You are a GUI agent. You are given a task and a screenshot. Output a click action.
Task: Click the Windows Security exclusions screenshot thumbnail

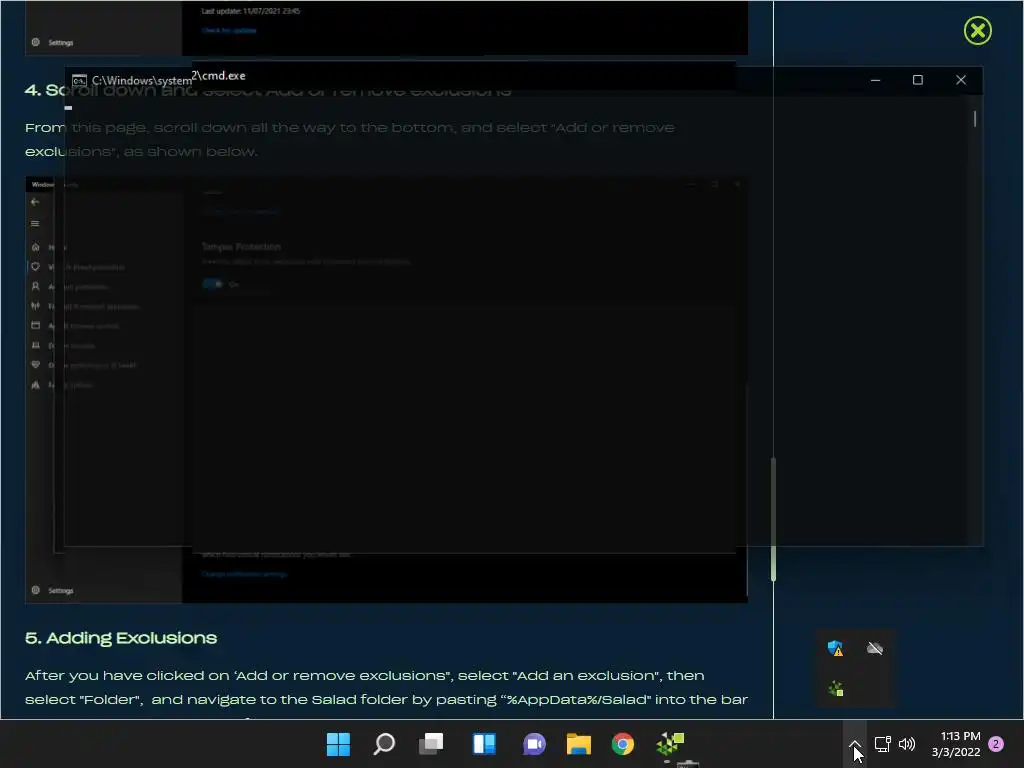coord(386,389)
